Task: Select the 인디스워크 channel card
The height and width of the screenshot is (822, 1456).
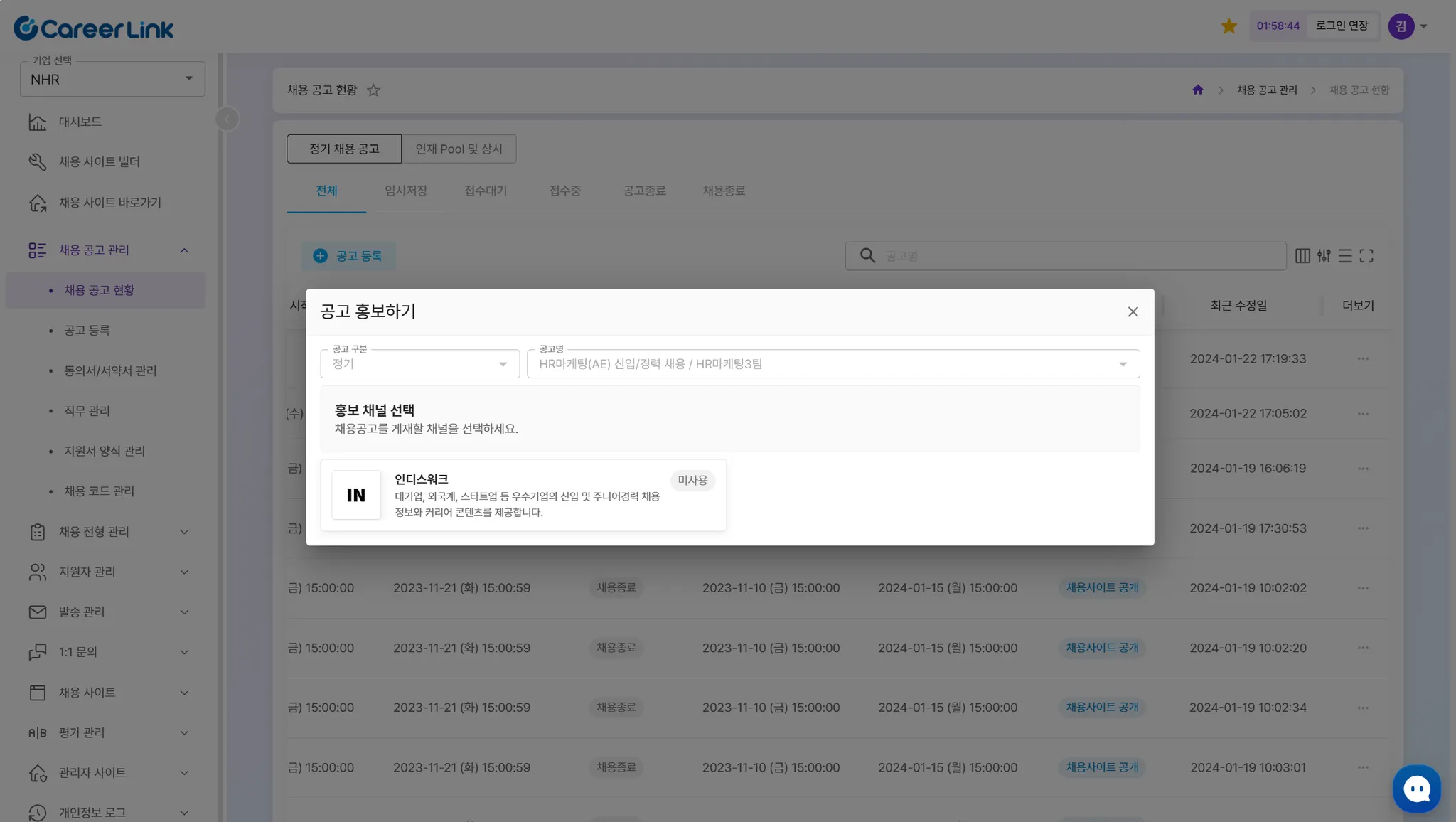Action: click(x=523, y=495)
